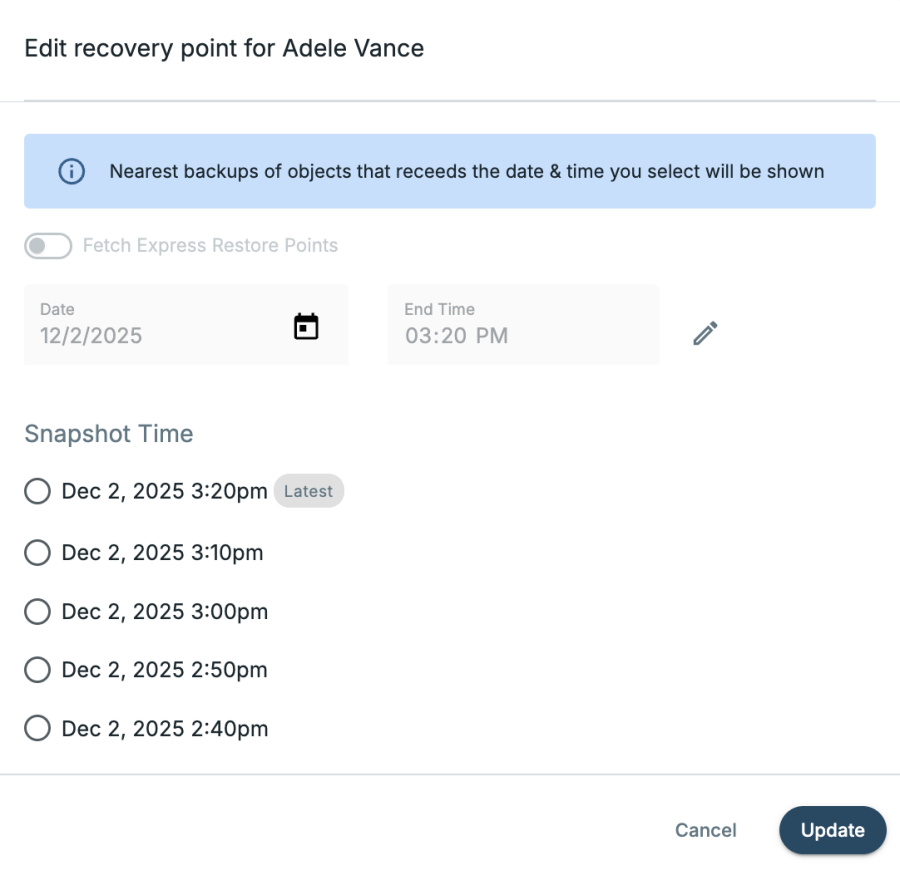Click the 'Dec 2, 2025 3:00pm' label text
This screenshot has height=875, width=900.
[x=165, y=612]
